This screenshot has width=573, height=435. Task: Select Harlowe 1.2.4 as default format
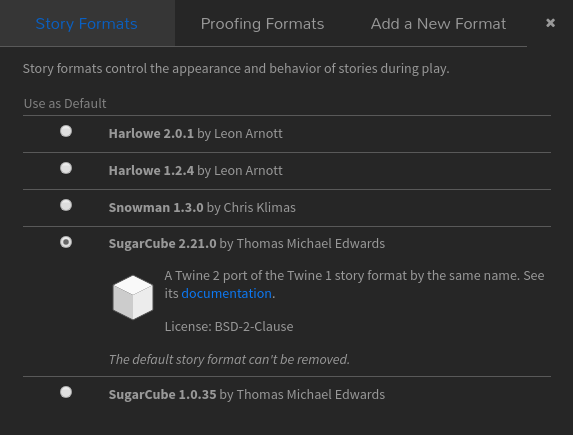tap(66, 168)
